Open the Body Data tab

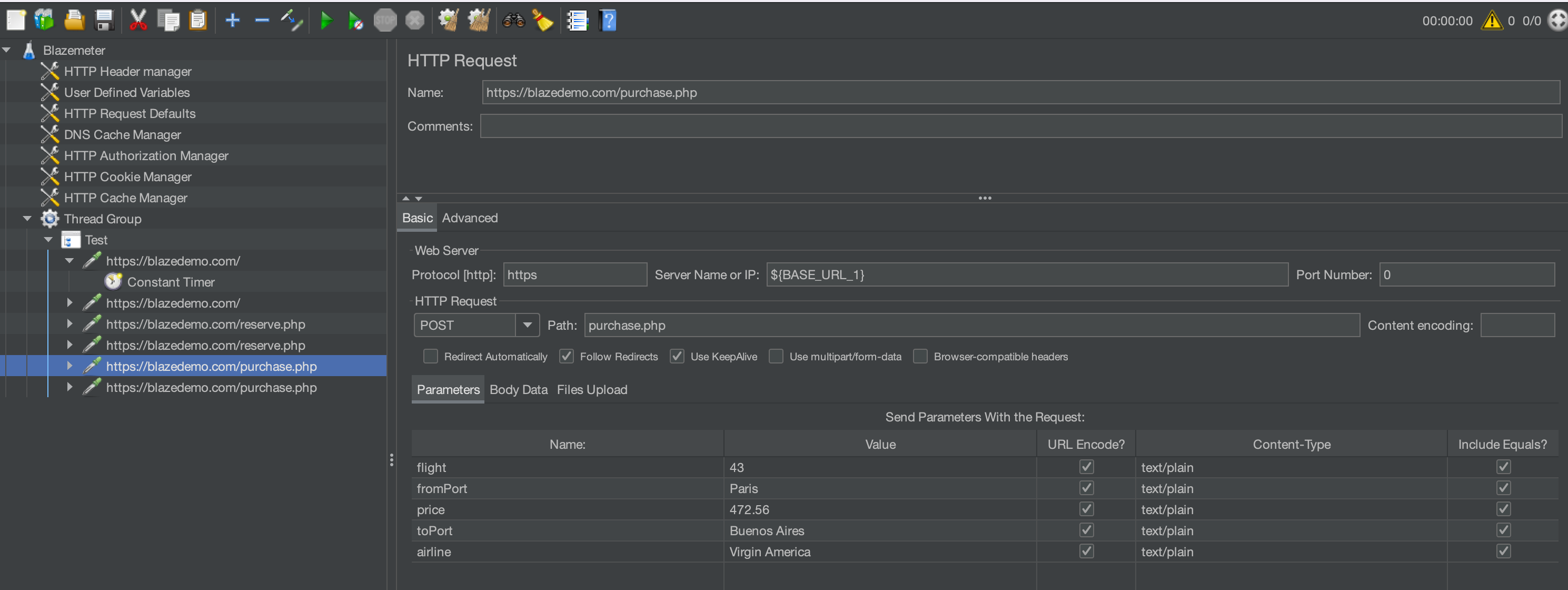518,390
